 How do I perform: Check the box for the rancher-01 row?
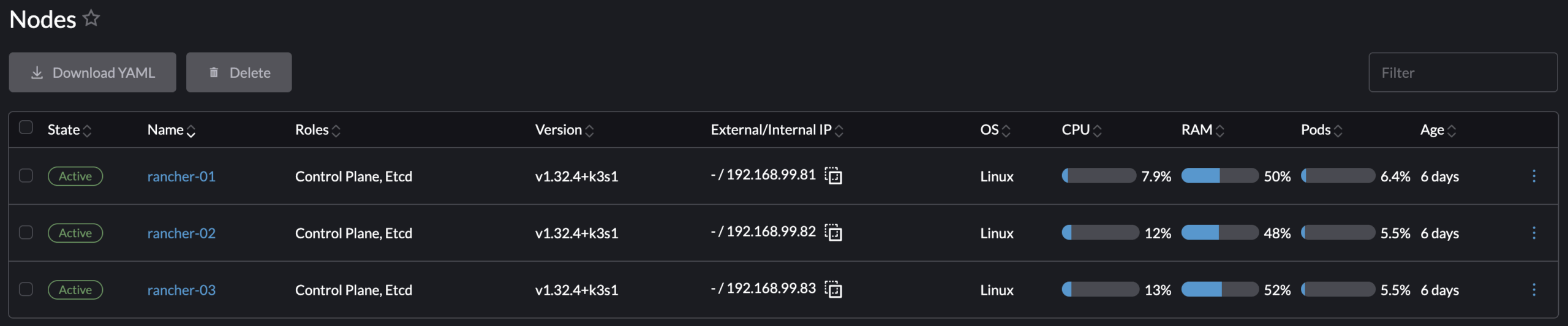tap(26, 175)
